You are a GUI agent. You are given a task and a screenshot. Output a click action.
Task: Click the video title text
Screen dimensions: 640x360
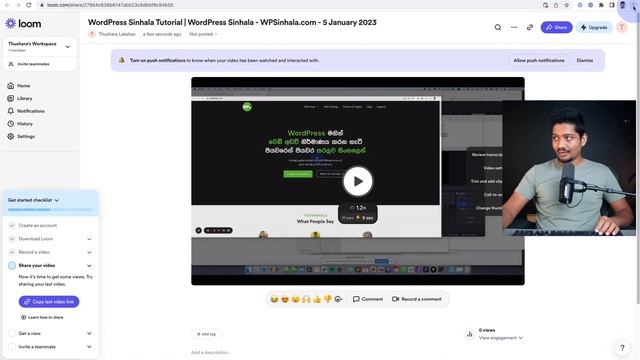[232, 22]
